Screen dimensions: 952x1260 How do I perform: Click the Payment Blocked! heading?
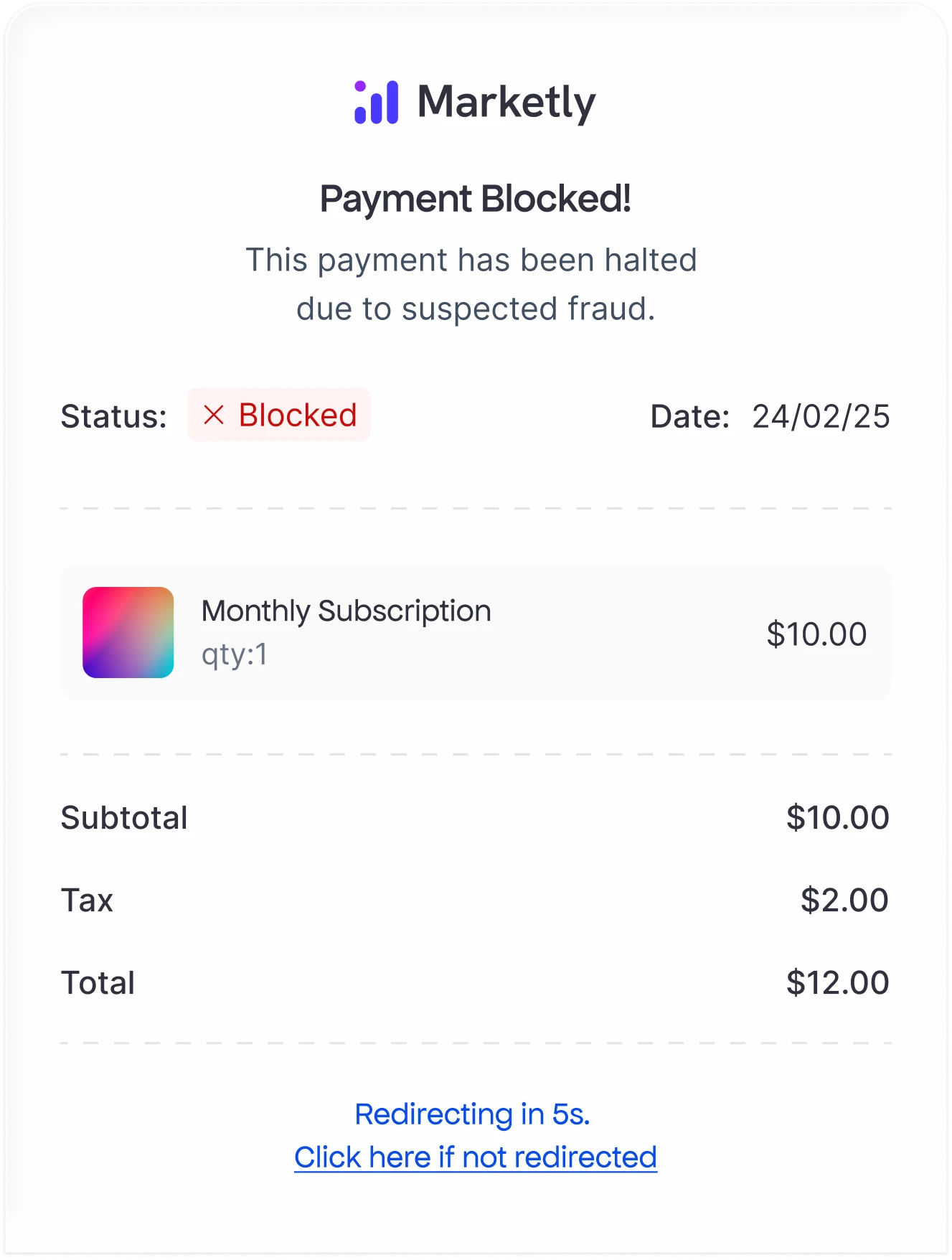(475, 199)
